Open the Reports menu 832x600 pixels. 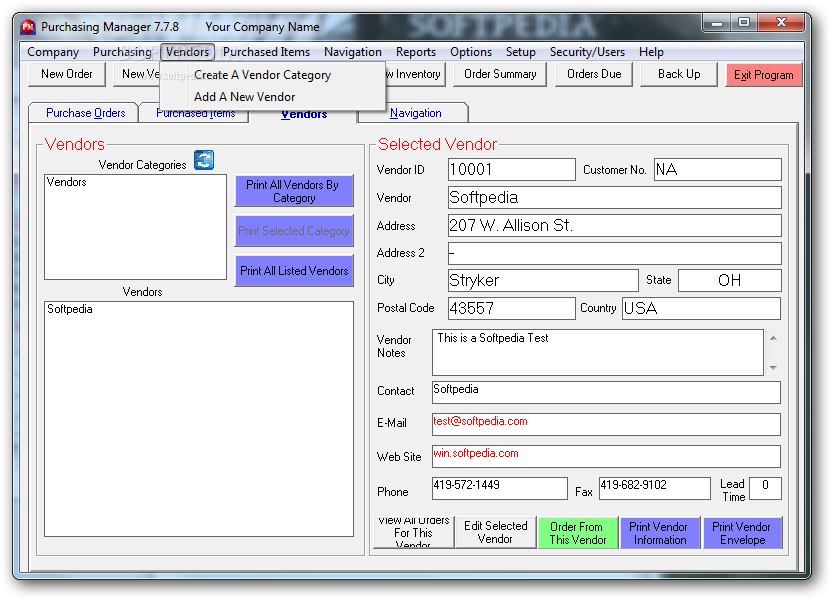pyautogui.click(x=416, y=52)
